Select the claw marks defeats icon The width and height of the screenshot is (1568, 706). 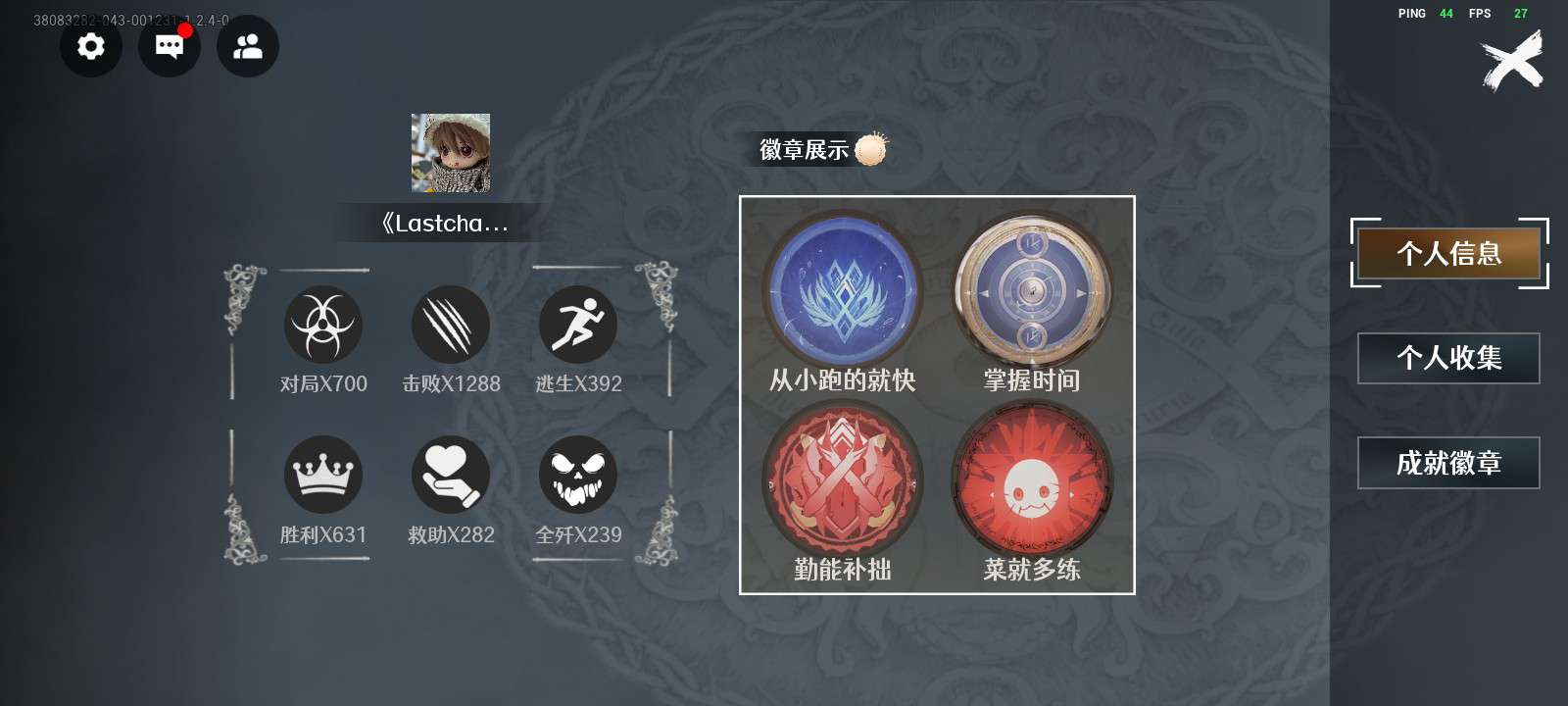coord(451,325)
